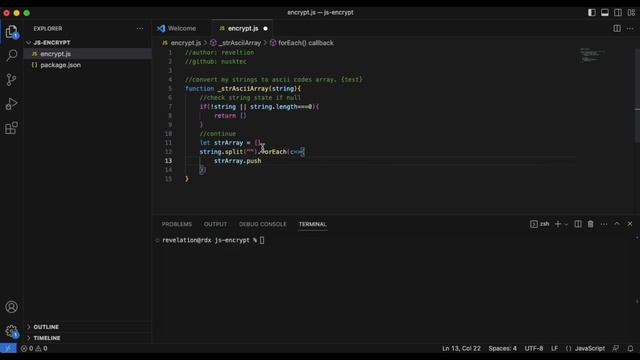Click the function _strAsciiArray declaration line
The image size is (640, 360).
243,89
